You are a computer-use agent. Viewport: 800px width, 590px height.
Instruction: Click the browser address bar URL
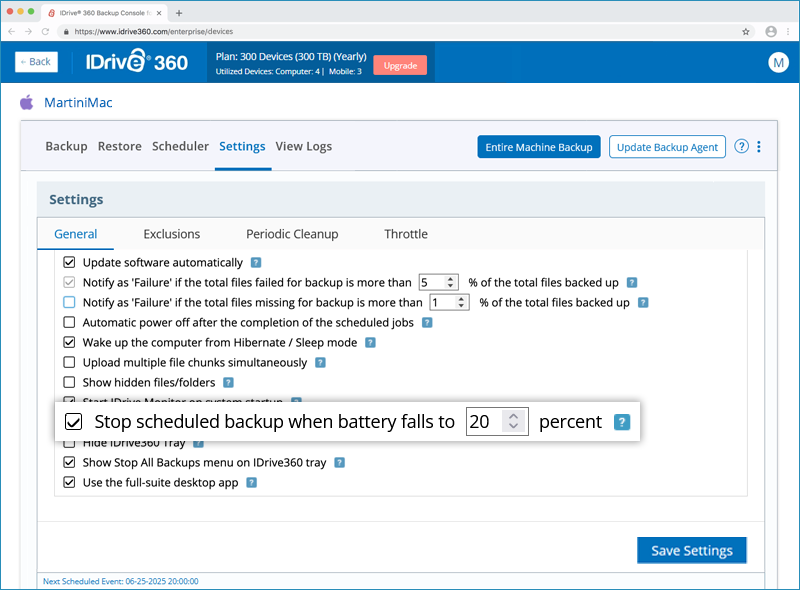tap(154, 32)
